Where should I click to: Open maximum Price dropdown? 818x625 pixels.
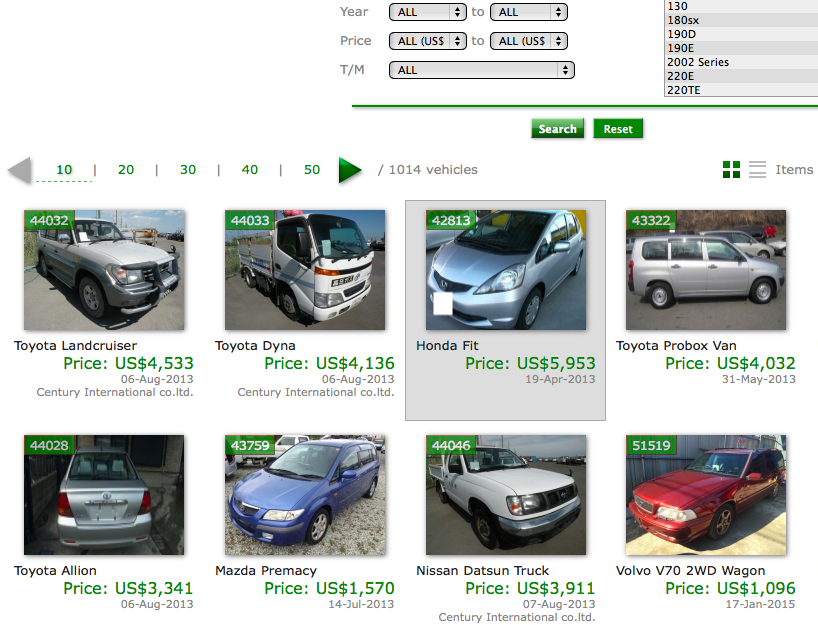coord(528,41)
